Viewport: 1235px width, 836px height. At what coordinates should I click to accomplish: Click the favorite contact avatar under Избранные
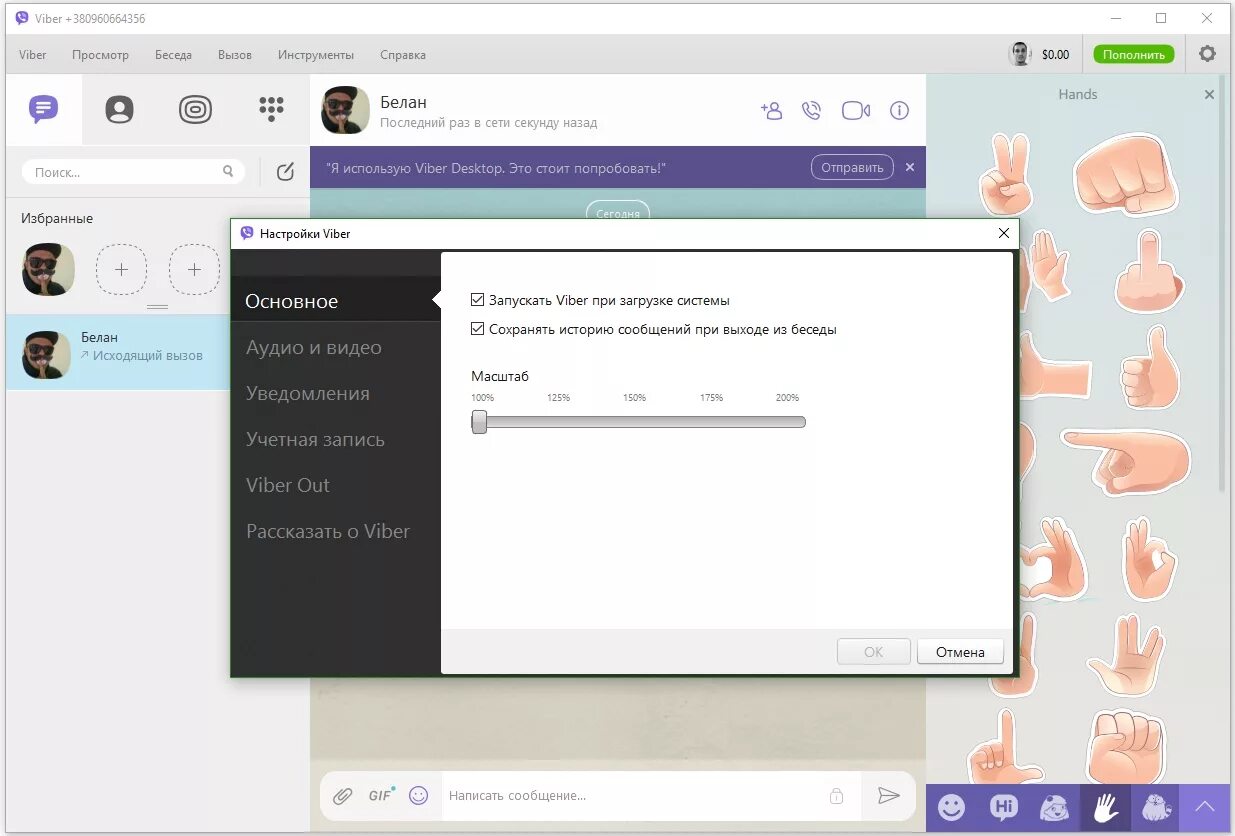[x=48, y=269]
